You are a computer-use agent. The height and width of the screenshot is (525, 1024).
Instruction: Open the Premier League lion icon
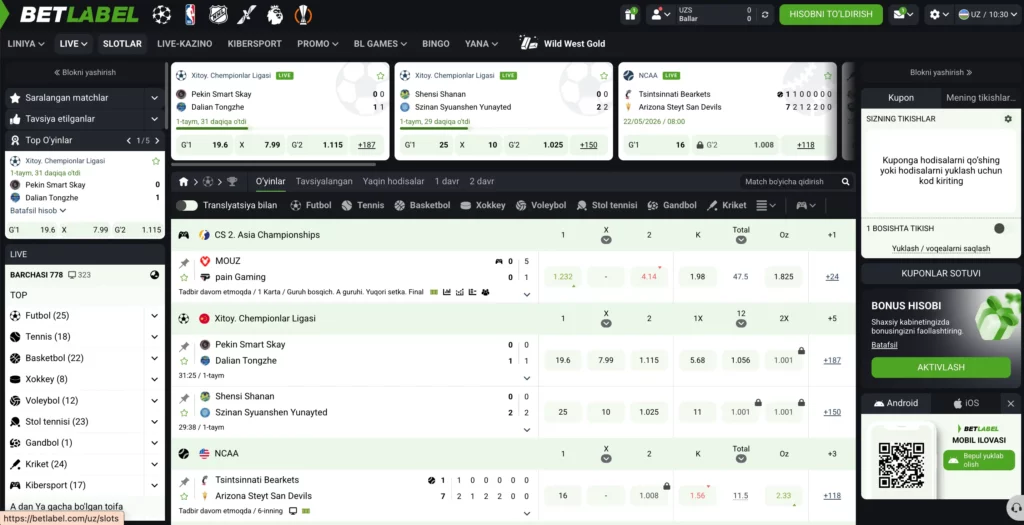275,14
